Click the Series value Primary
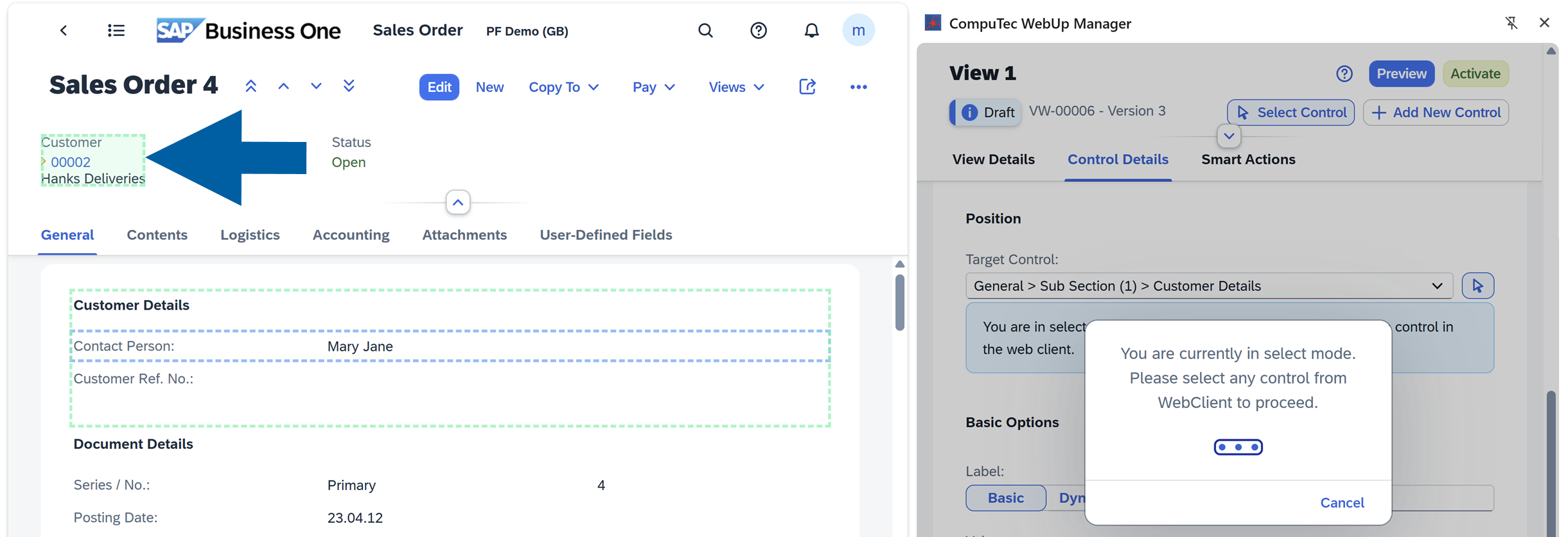This screenshot has height=537, width=1568. point(351,485)
